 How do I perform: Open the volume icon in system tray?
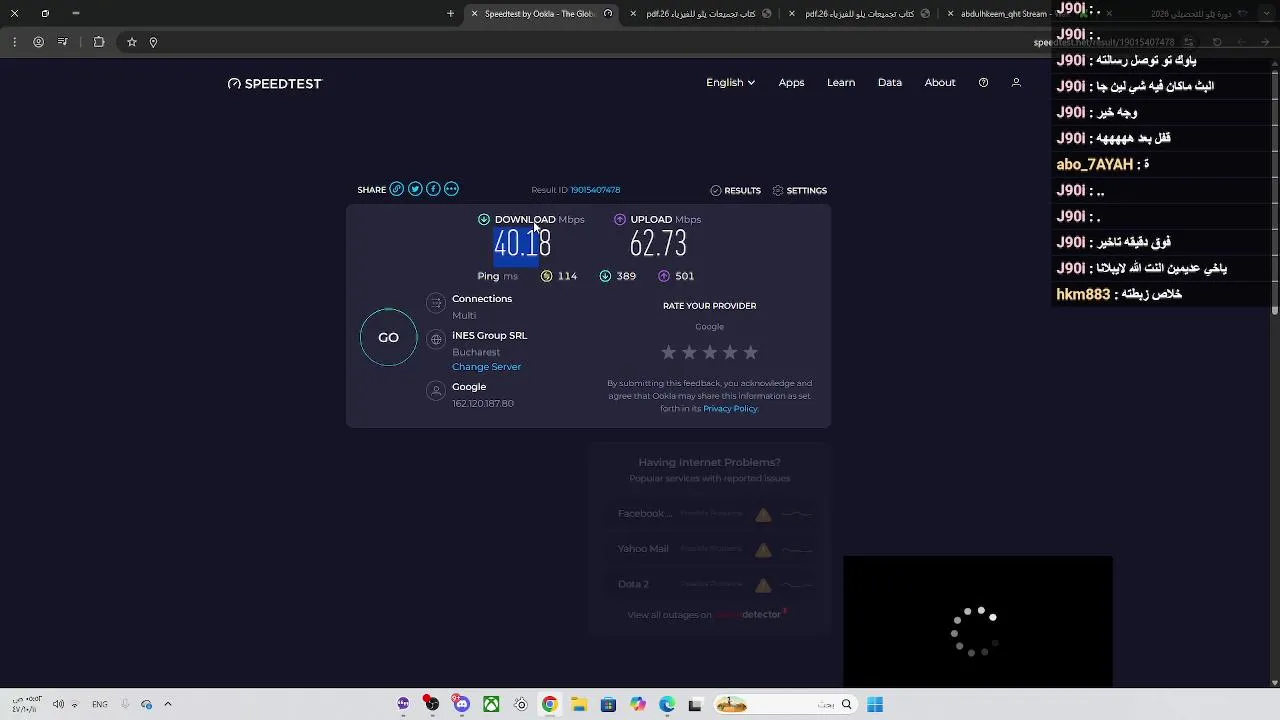[x=58, y=704]
